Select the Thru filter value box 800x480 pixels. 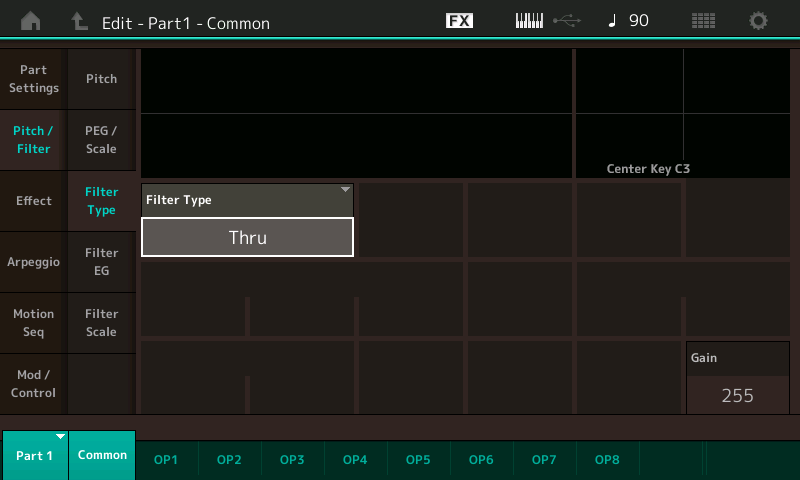click(x=247, y=238)
